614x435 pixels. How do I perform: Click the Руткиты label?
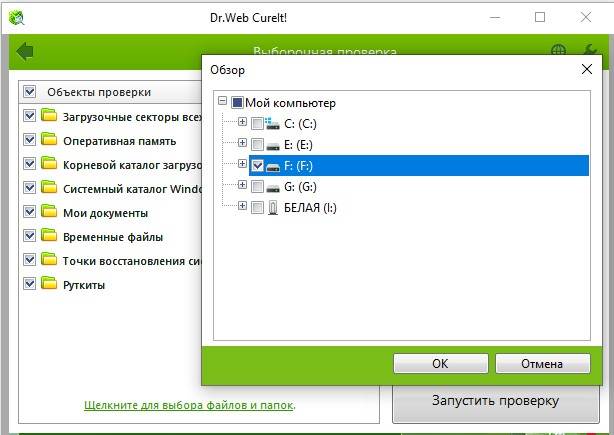pos(84,285)
